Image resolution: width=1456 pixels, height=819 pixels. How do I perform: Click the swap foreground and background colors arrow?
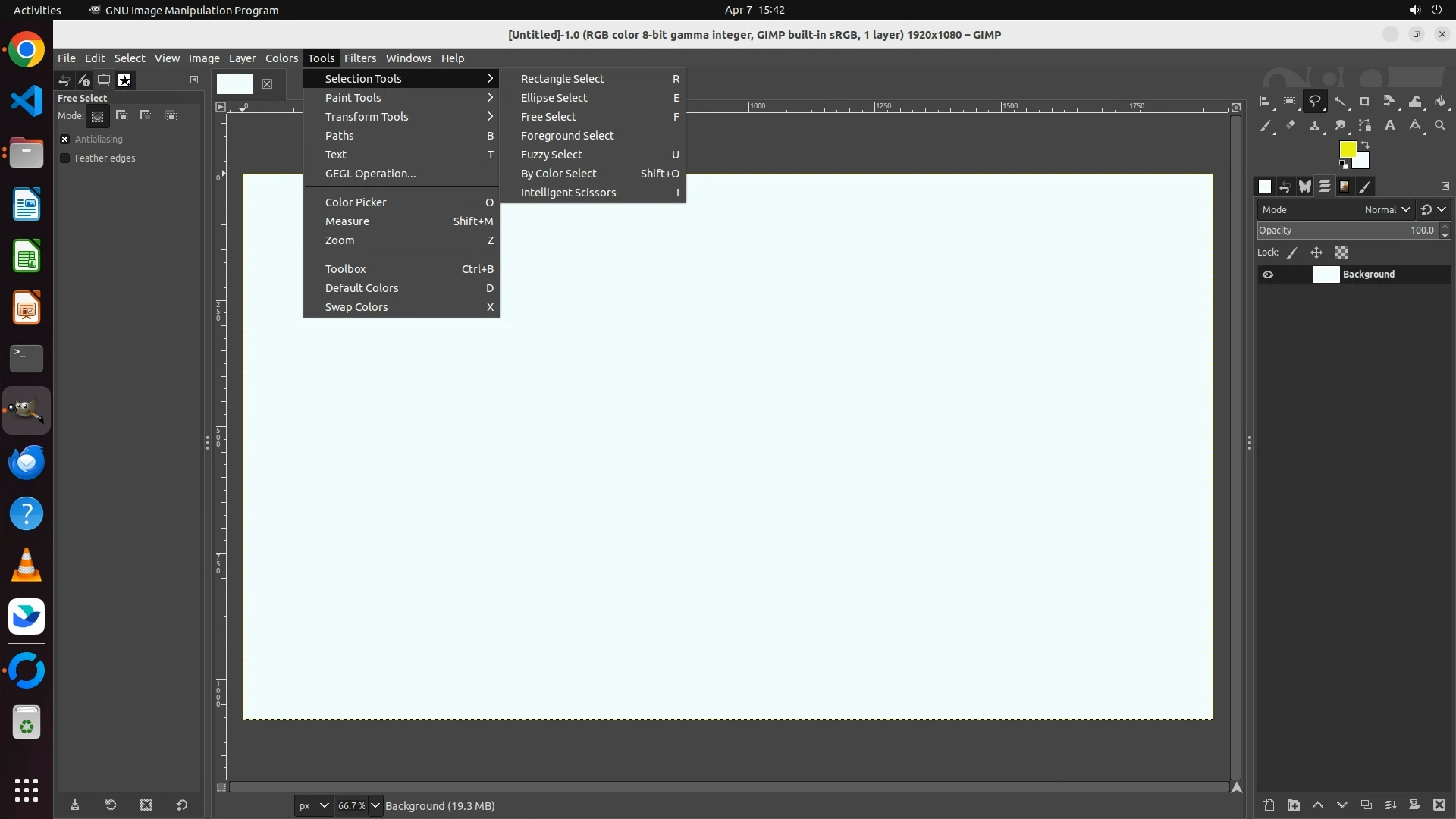[x=1365, y=145]
